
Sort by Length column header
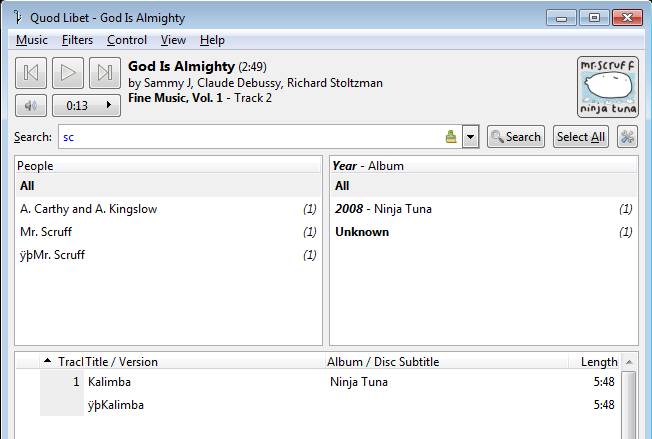click(x=595, y=361)
